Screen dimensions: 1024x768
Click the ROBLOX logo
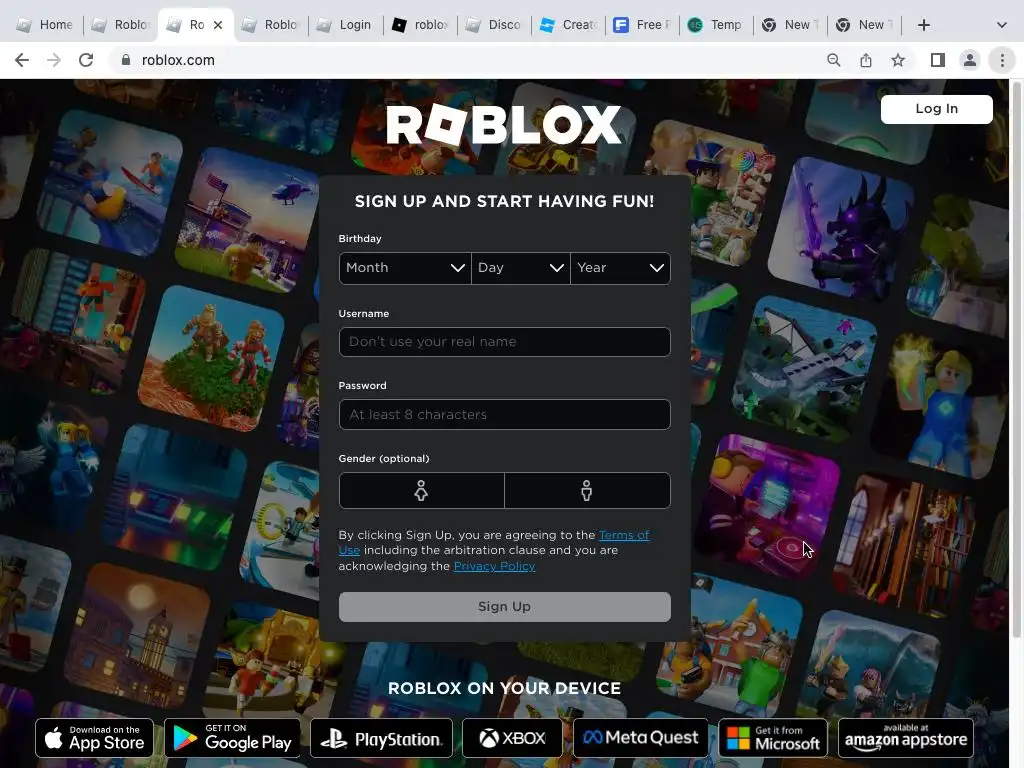504,125
